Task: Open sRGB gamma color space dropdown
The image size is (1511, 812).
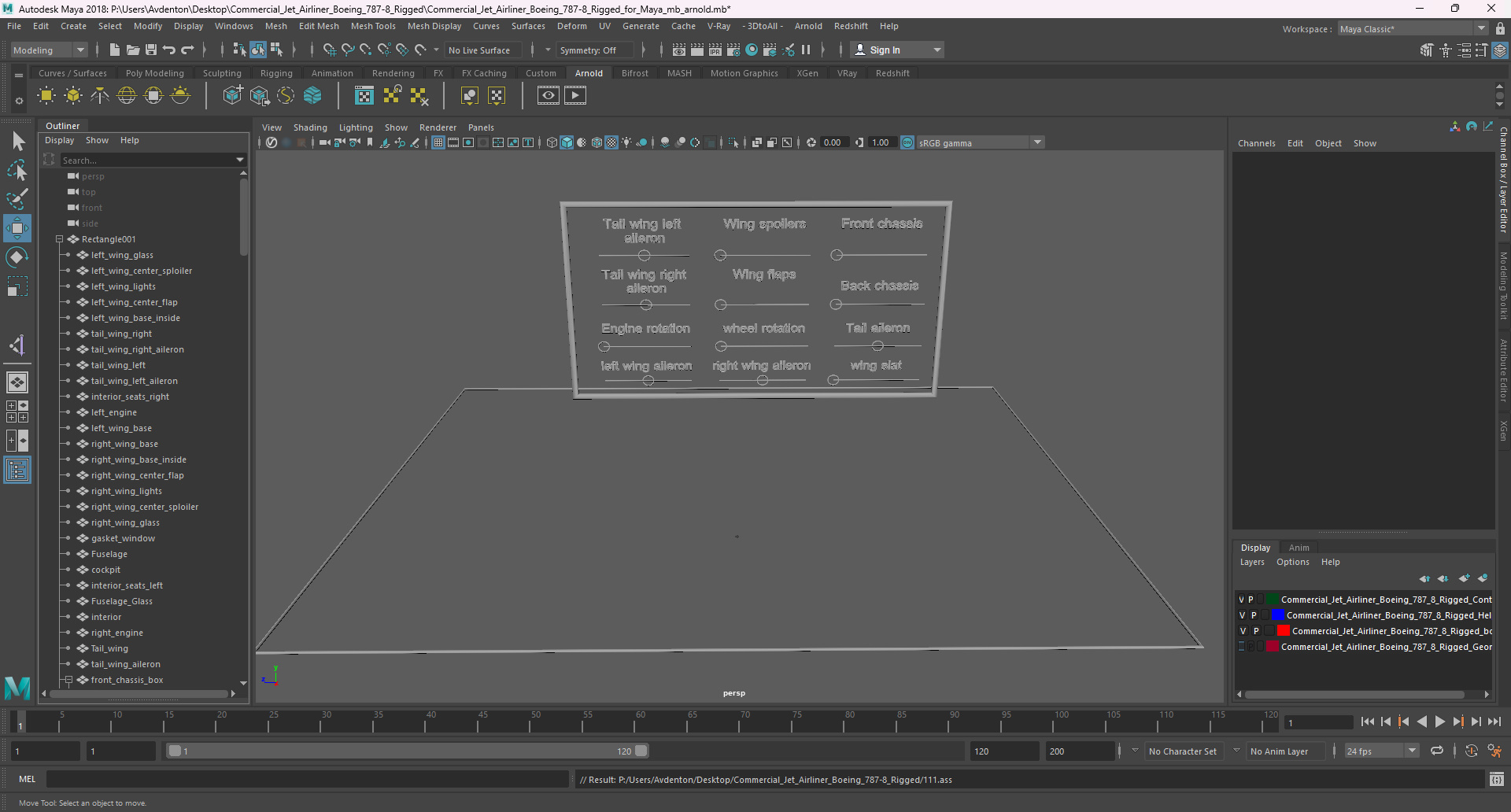Action: pos(1037,142)
